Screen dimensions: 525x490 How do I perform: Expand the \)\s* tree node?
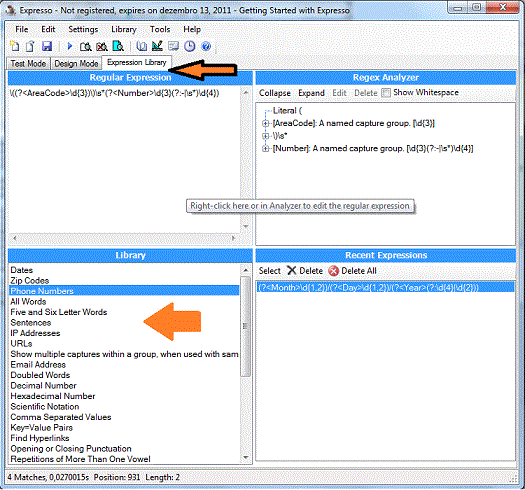tap(266, 136)
